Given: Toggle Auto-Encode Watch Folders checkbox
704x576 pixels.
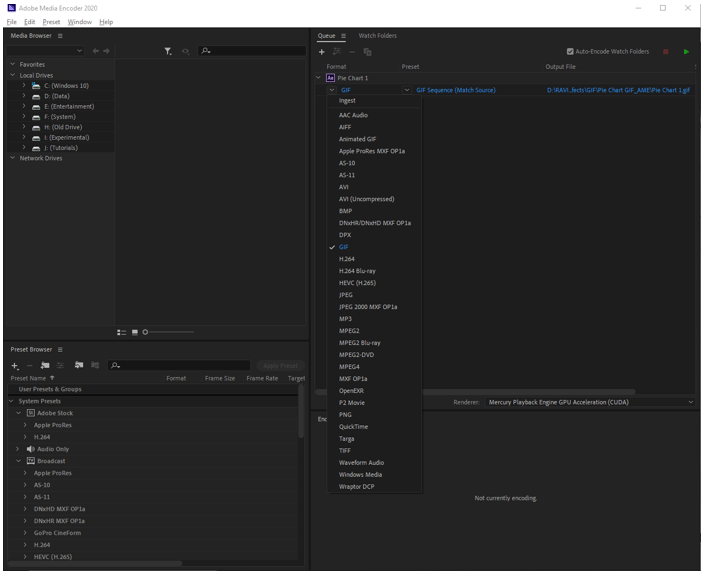Looking at the screenshot, I should click(570, 52).
